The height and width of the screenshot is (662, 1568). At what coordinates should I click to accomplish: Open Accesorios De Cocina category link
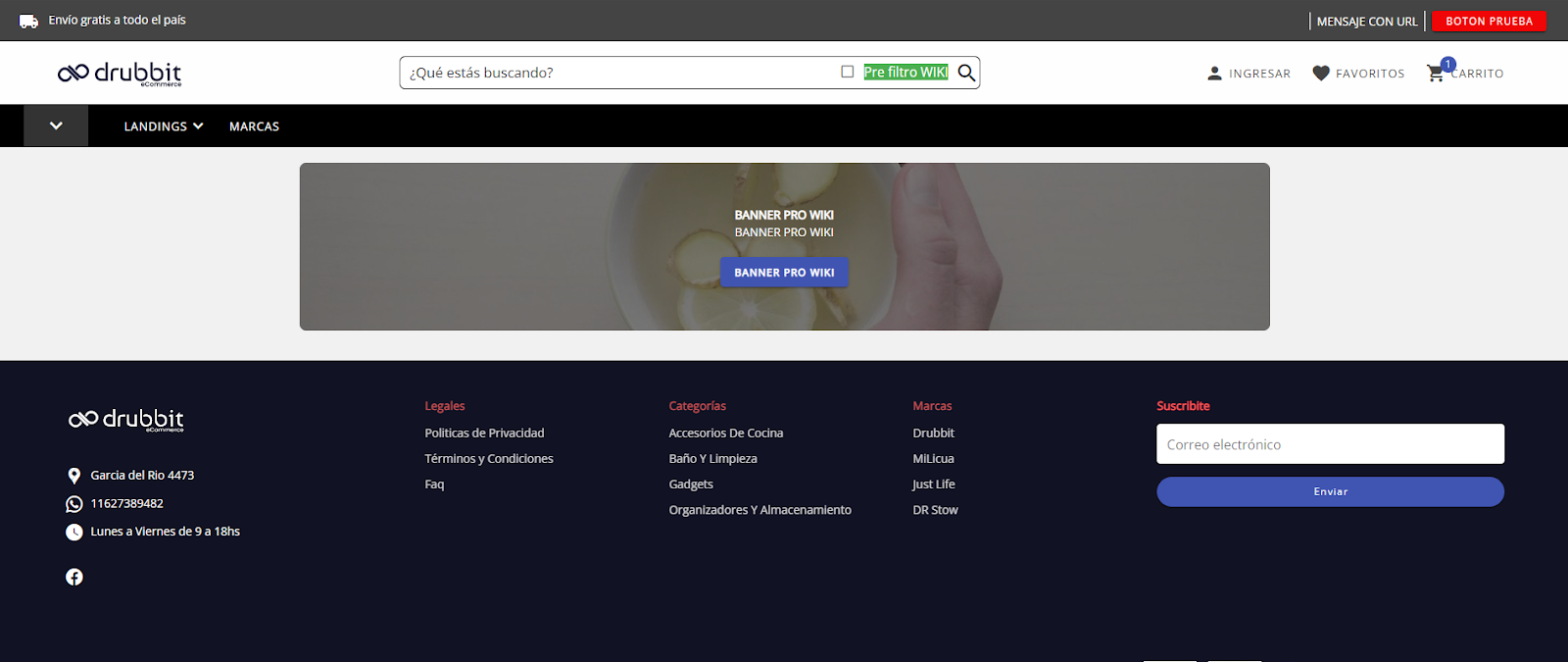[725, 433]
